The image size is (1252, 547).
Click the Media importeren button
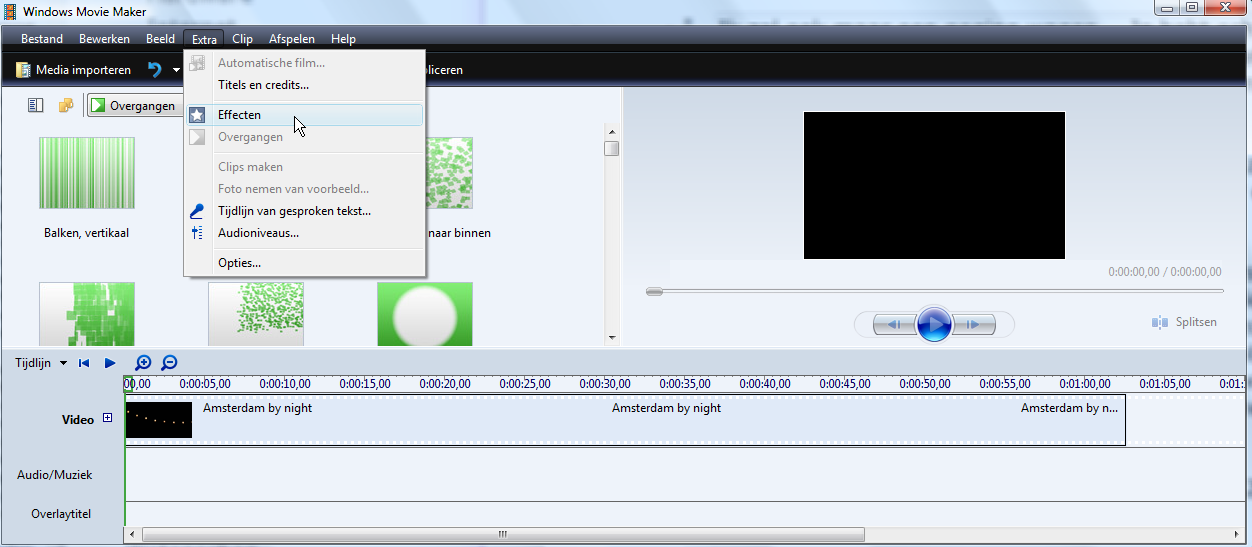(x=74, y=70)
